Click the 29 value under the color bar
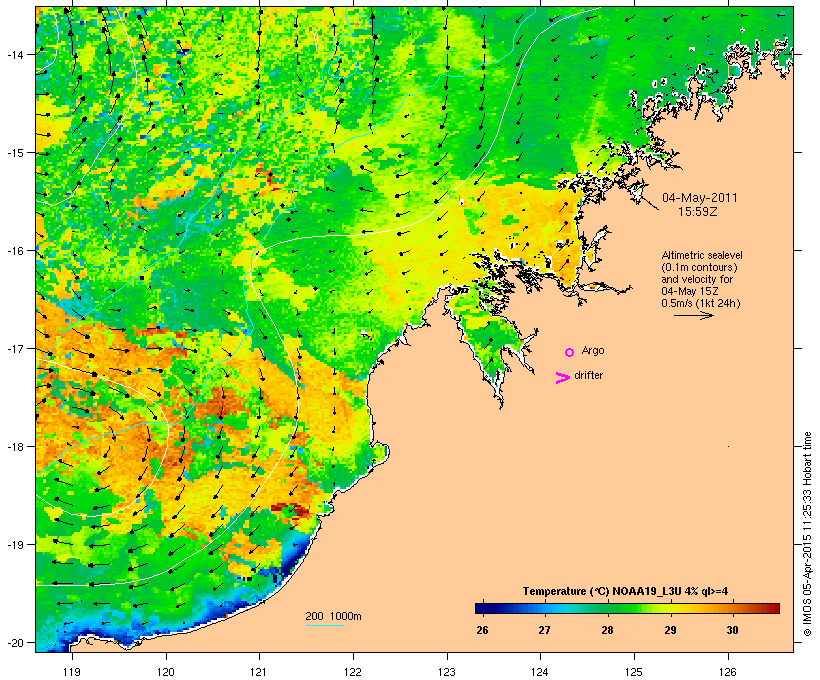This screenshot has height=680, width=820. (670, 630)
